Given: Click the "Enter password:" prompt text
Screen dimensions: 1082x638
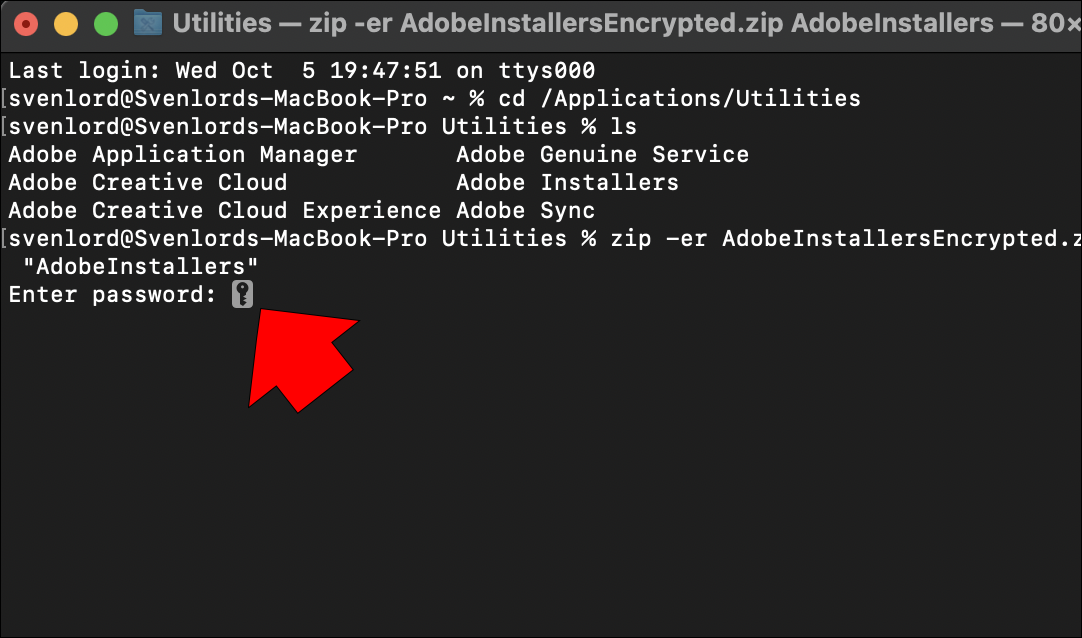Looking at the screenshot, I should tap(112, 295).
